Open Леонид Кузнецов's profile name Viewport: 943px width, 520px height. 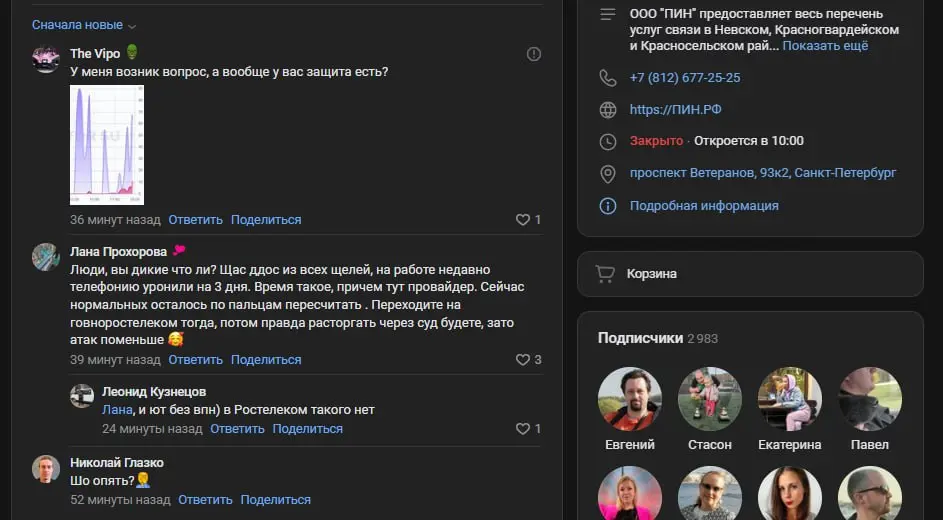coord(154,392)
